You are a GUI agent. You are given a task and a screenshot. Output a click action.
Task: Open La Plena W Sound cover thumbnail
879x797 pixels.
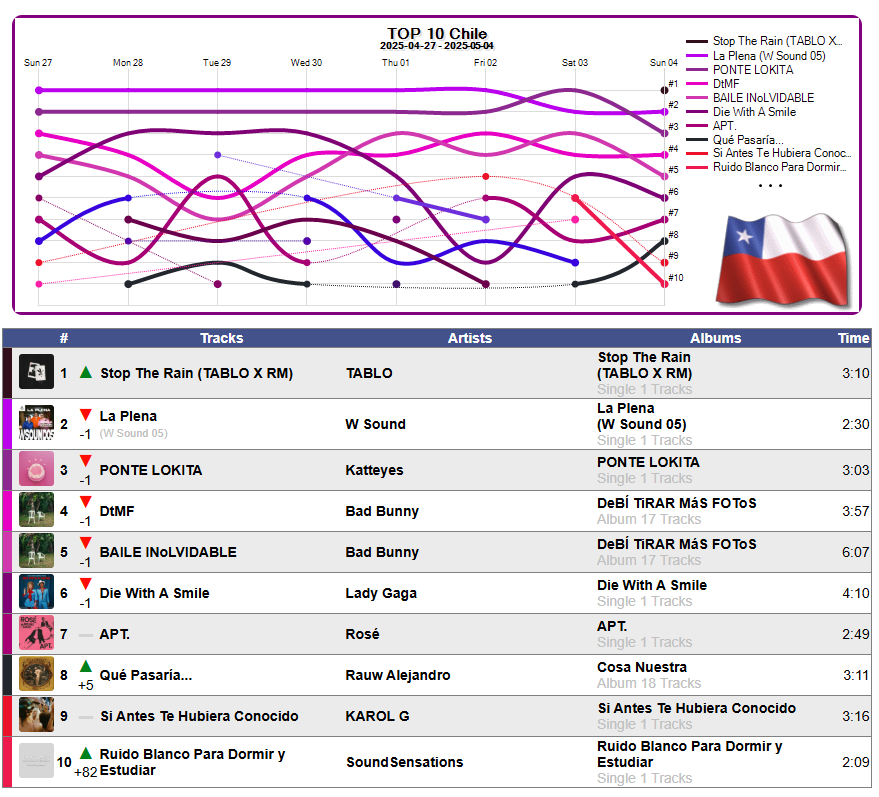(x=36, y=424)
